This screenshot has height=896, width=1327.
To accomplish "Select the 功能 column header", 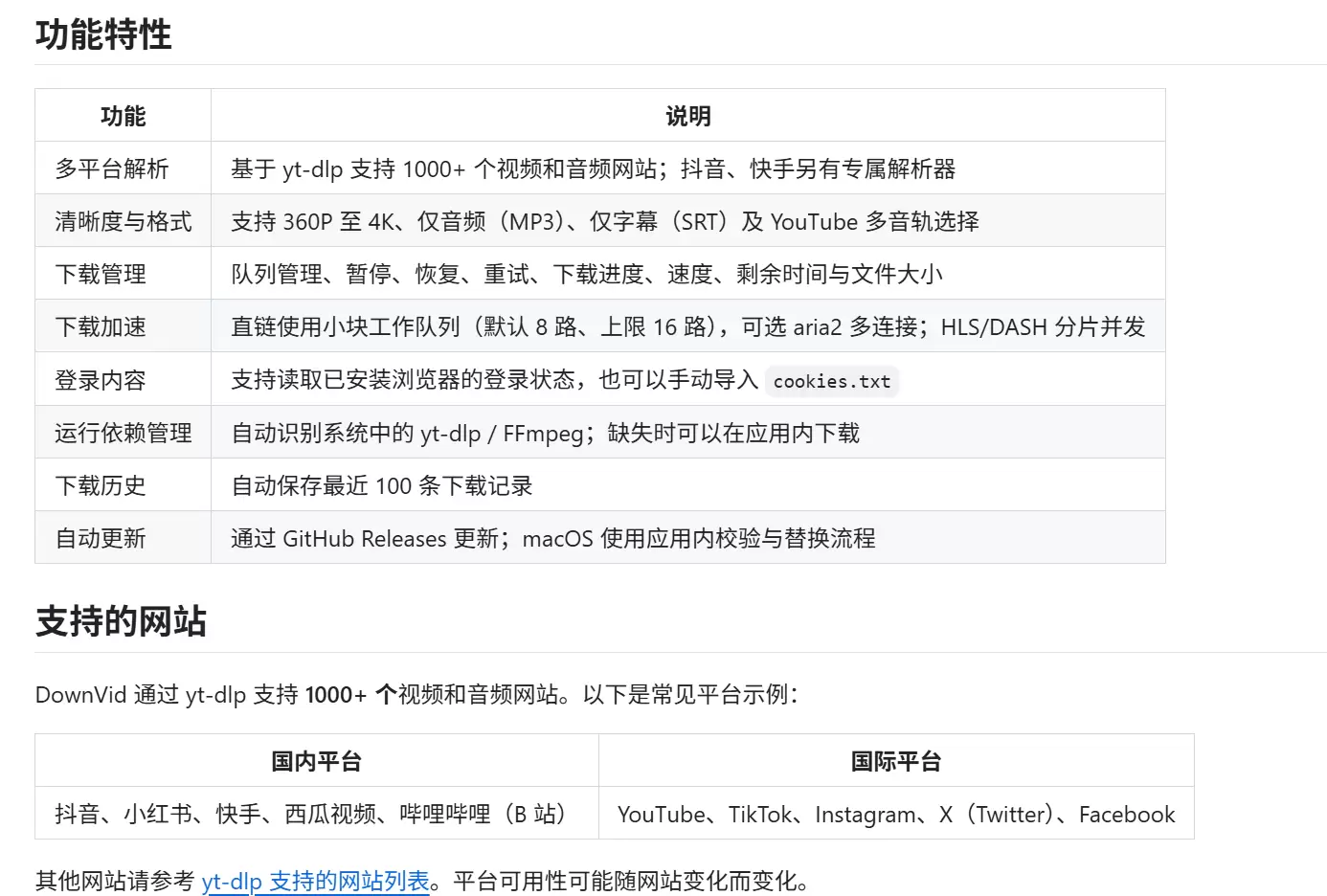I will point(124,116).
